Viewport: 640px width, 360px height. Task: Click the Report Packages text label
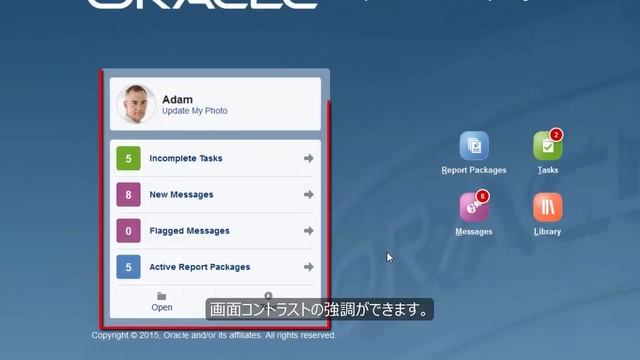pyautogui.click(x=474, y=170)
